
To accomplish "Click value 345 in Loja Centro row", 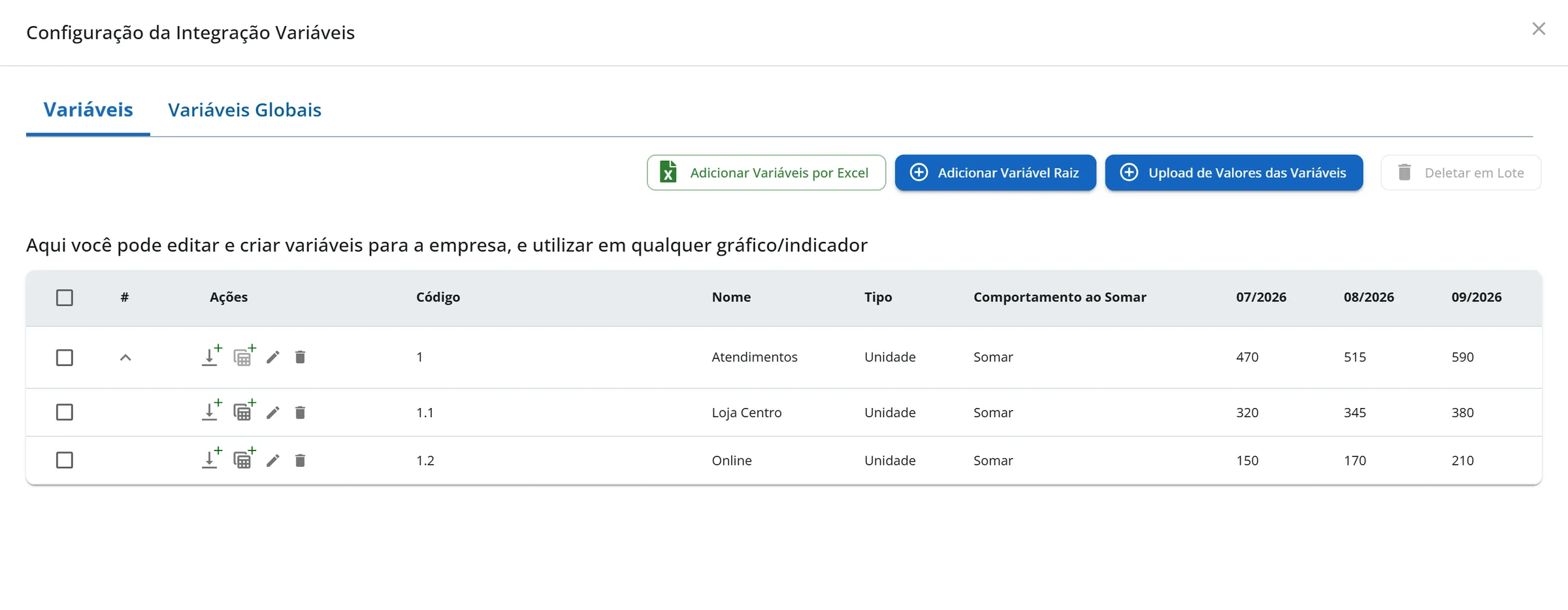I will pyautogui.click(x=1355, y=413).
